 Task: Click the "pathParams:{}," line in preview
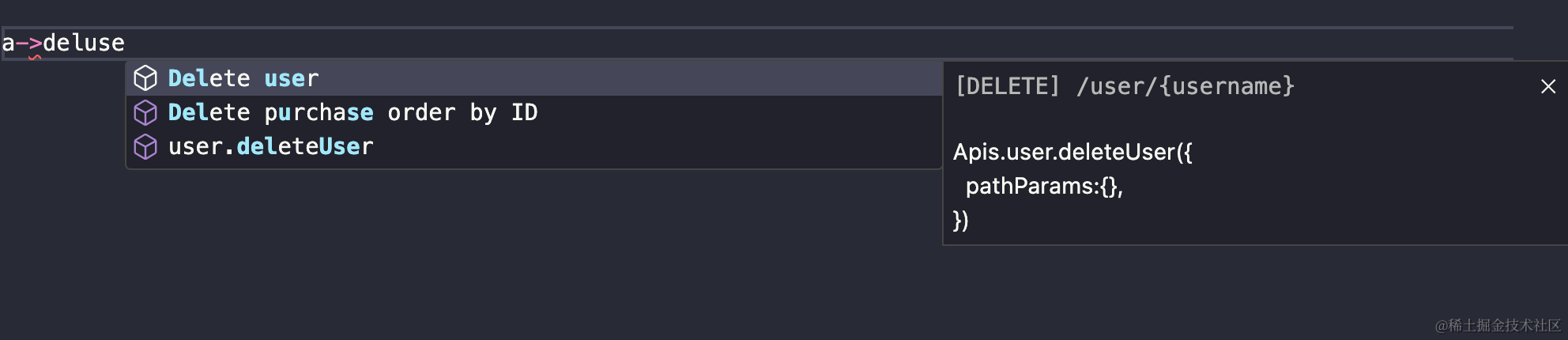(1043, 187)
